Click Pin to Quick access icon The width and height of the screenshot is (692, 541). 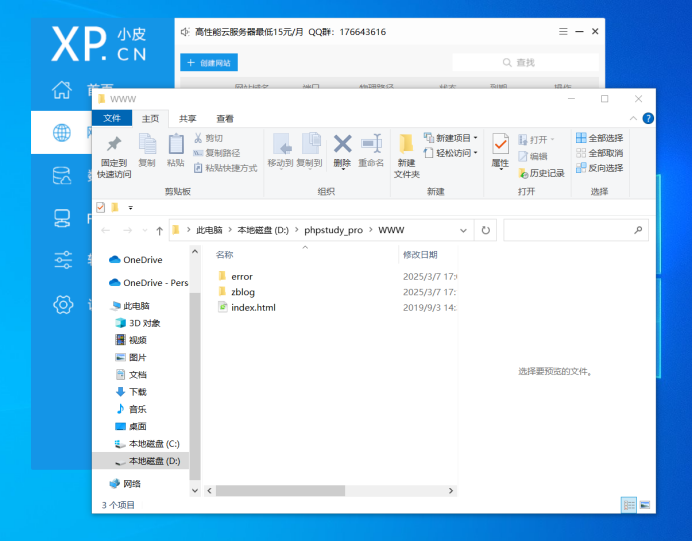pyautogui.click(x=114, y=144)
